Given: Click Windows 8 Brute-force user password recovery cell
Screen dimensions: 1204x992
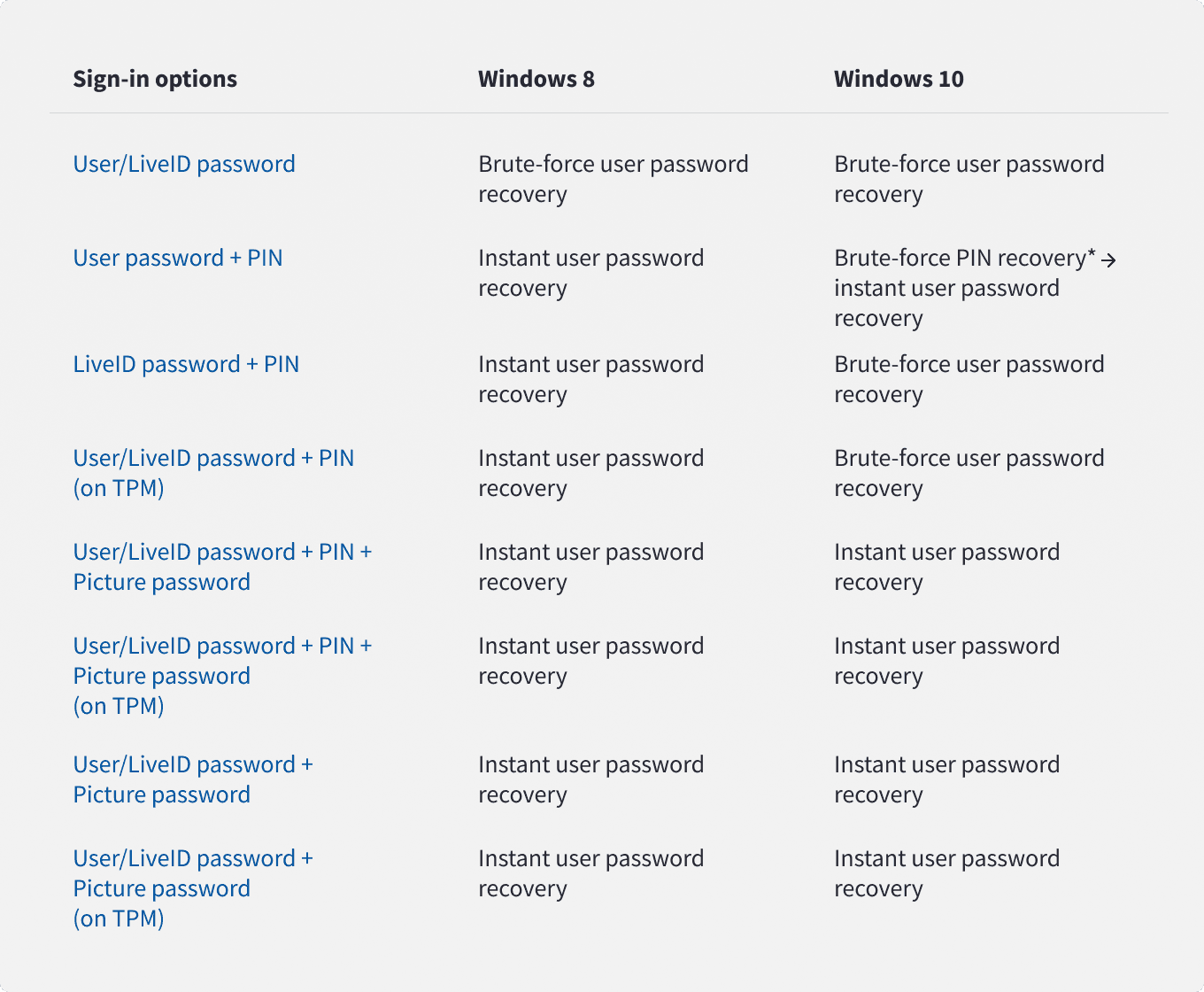Looking at the screenshot, I should pos(614,179).
